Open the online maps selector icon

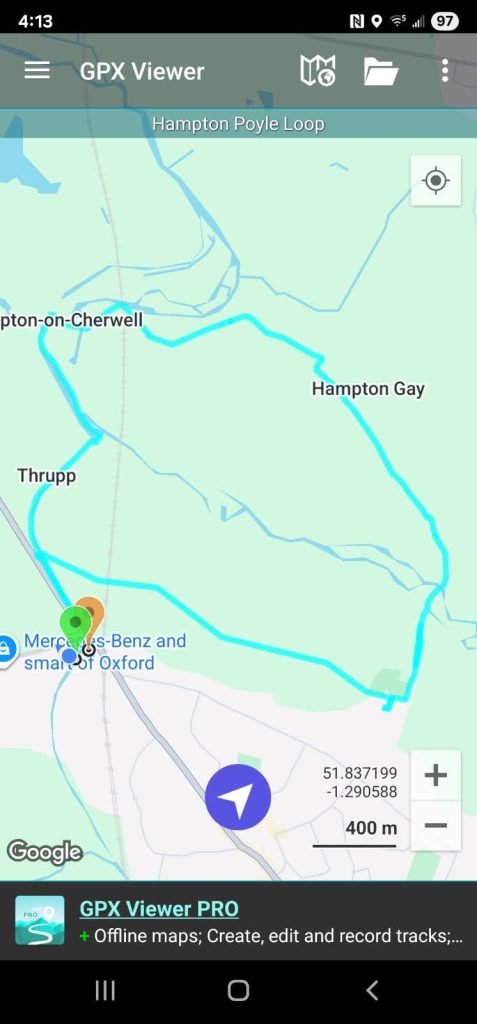coord(318,71)
